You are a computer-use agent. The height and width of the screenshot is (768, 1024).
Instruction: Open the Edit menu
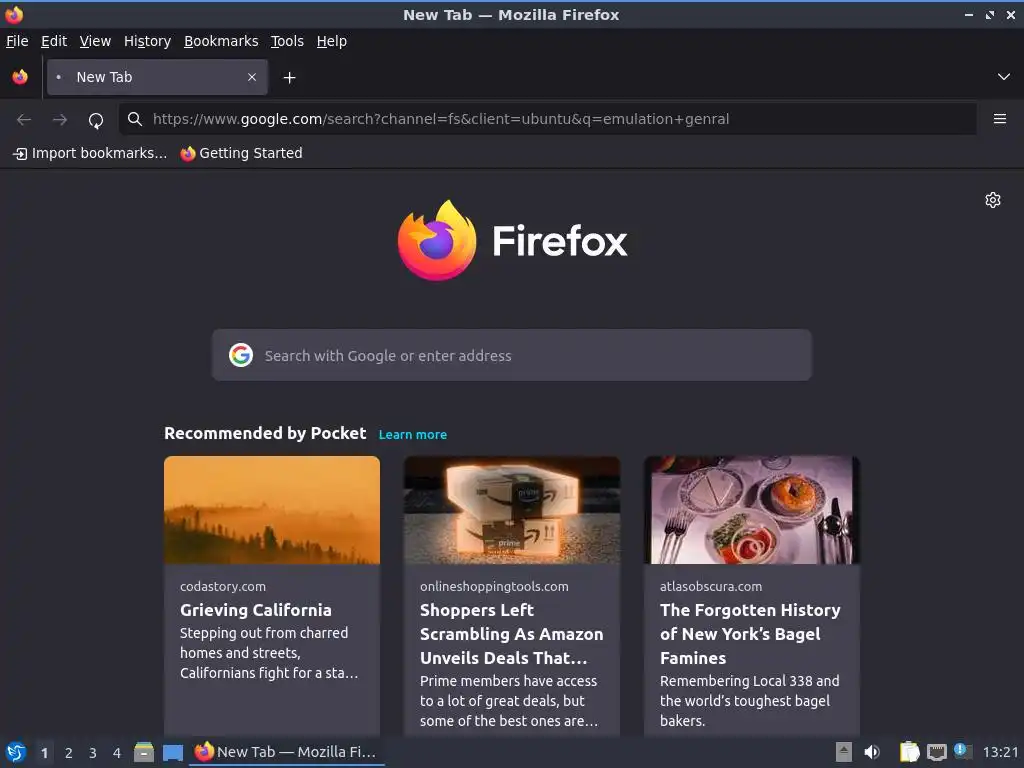point(54,41)
